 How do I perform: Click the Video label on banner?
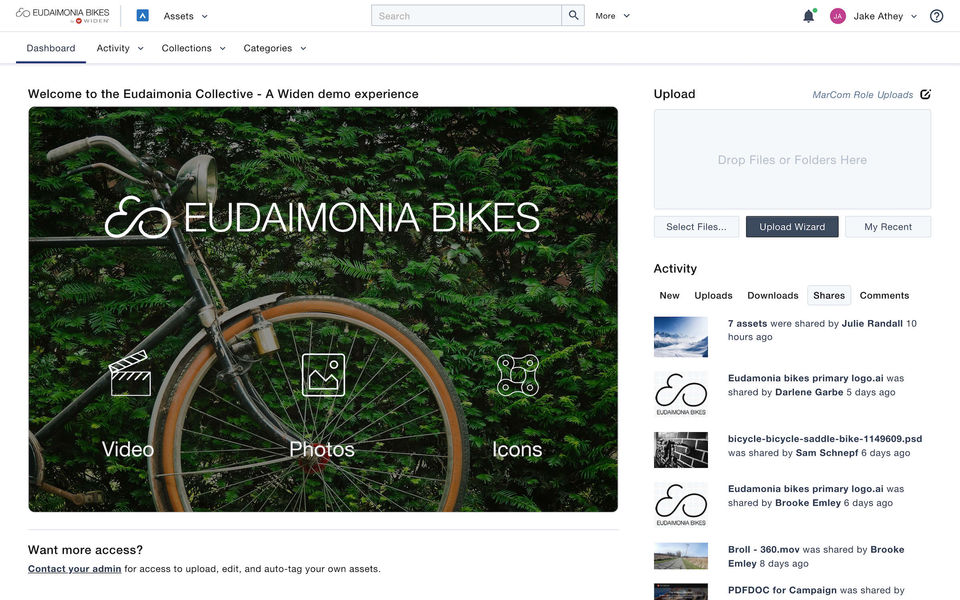tap(128, 449)
